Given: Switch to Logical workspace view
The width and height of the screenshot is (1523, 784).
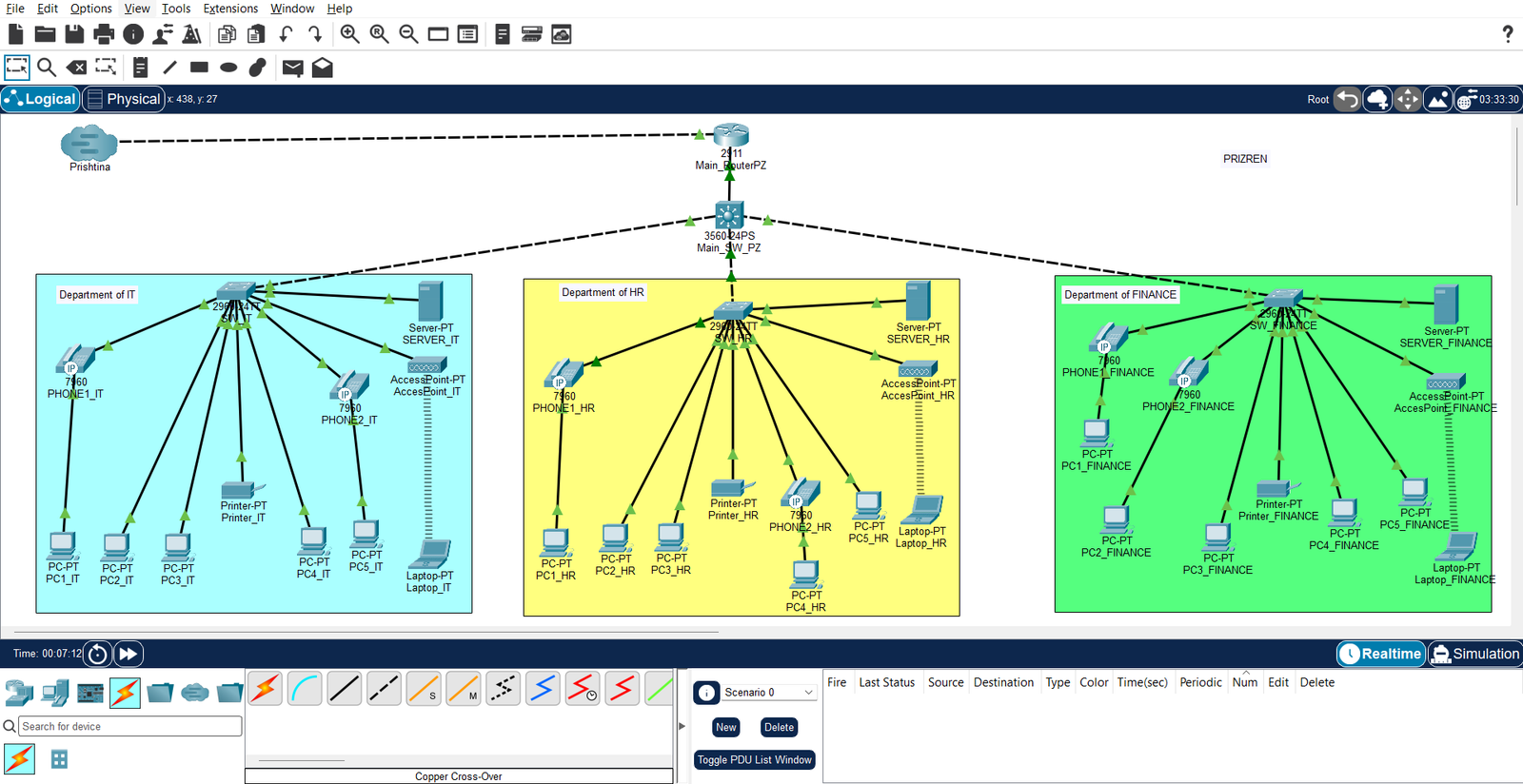Looking at the screenshot, I should pos(40,99).
